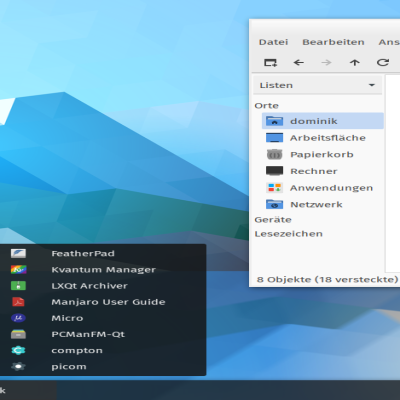400x400 pixels.
Task: Open the Papierkorb trash entry
Action: 323,154
